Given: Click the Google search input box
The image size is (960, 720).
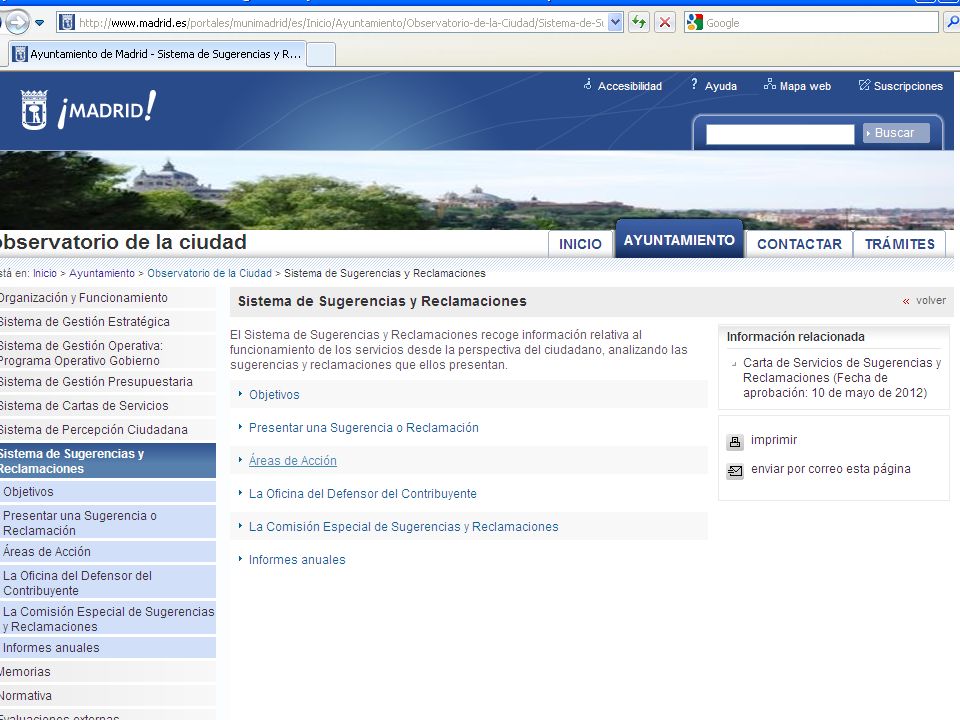Looking at the screenshot, I should [820, 23].
